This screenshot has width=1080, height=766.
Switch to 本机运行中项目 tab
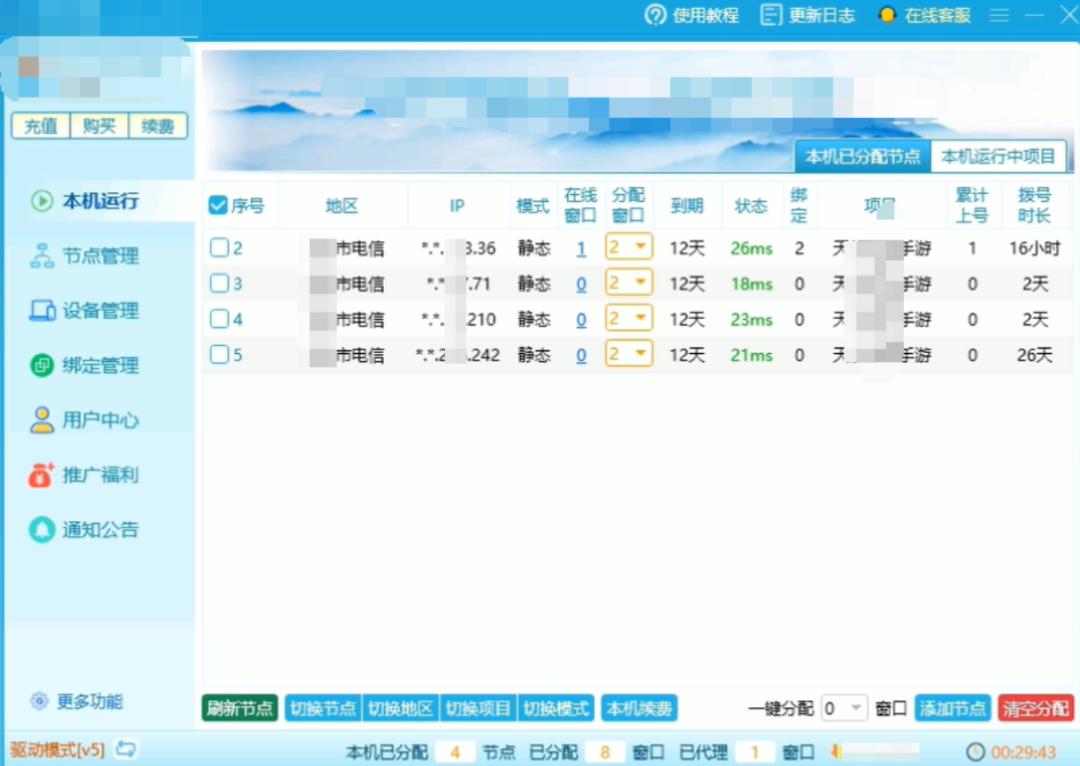(998, 156)
